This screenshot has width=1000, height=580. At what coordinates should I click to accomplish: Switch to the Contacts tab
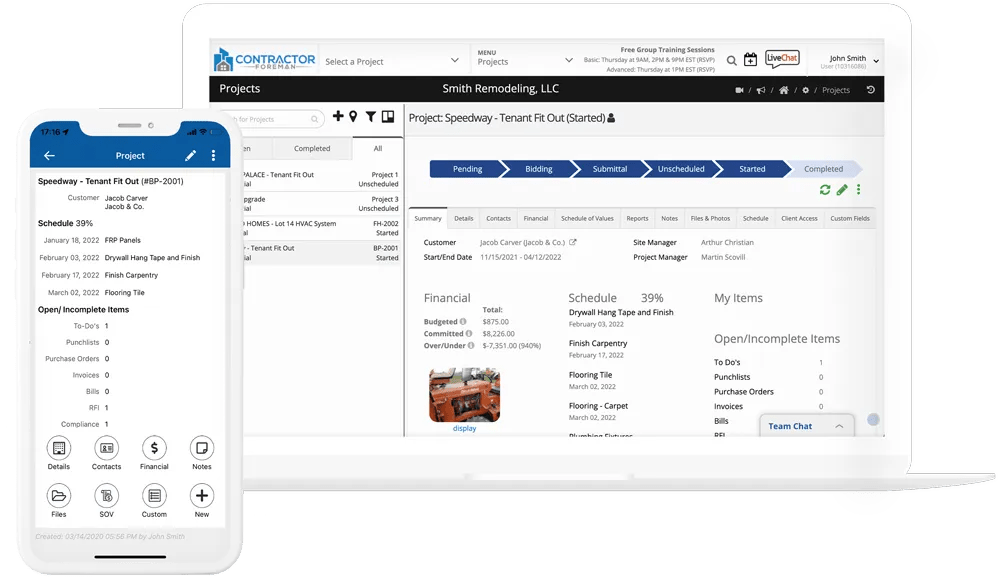(499, 218)
